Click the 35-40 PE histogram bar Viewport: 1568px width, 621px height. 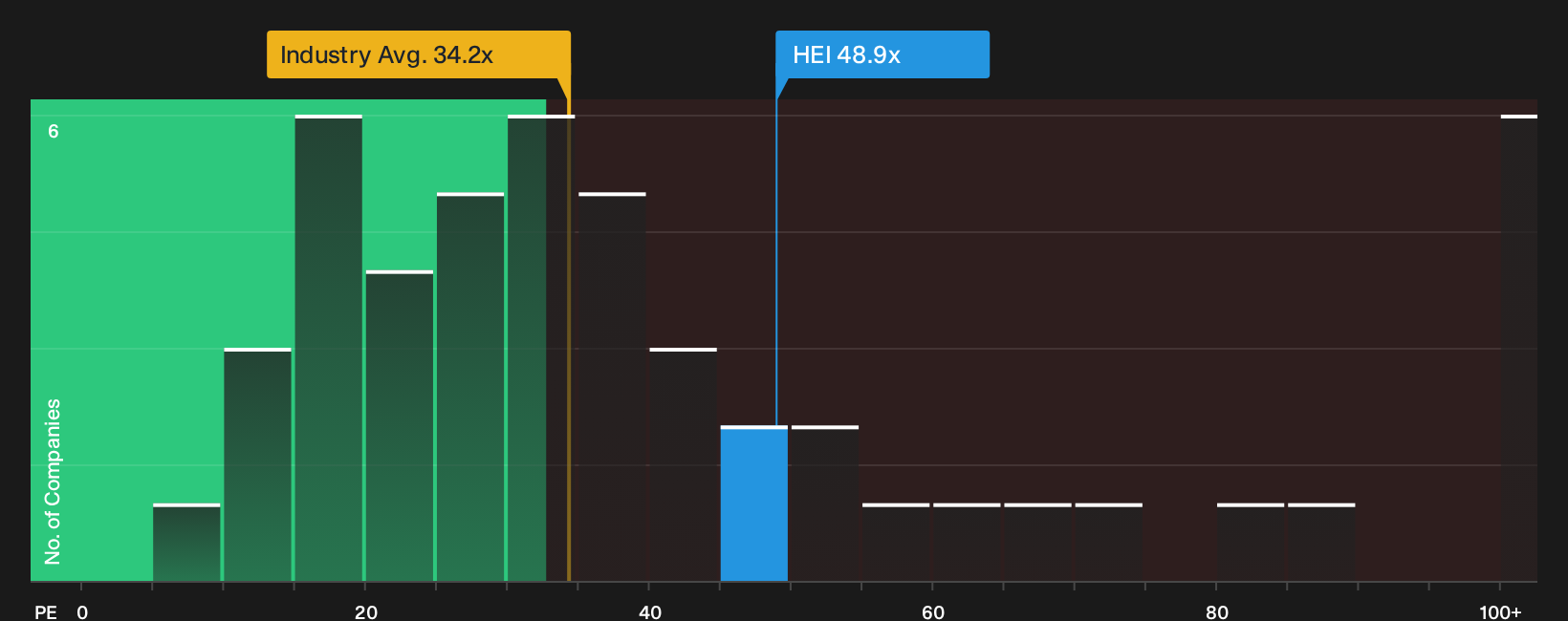[x=612, y=387]
